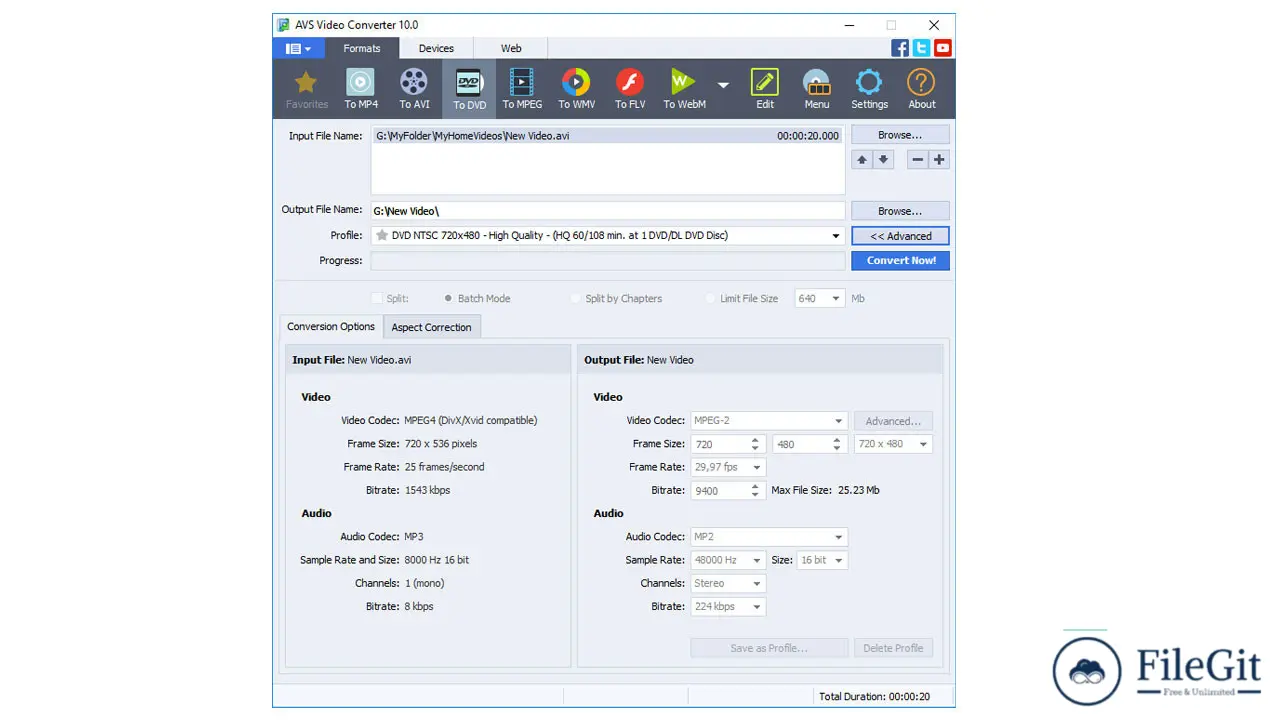Screen dimensions: 1280x720
Task: Open the Conversion Options tab
Action: 331,327
